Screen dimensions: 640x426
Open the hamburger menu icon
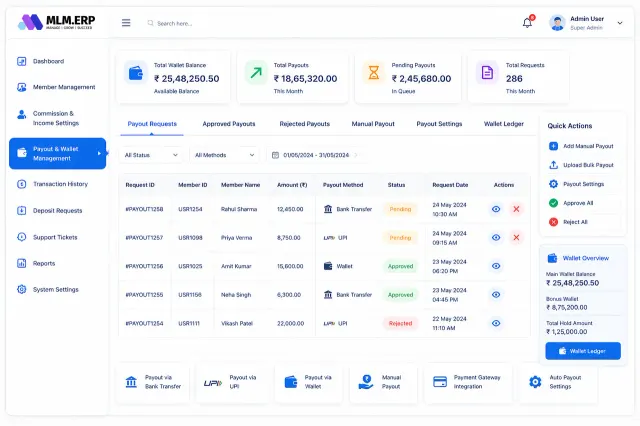tap(126, 23)
